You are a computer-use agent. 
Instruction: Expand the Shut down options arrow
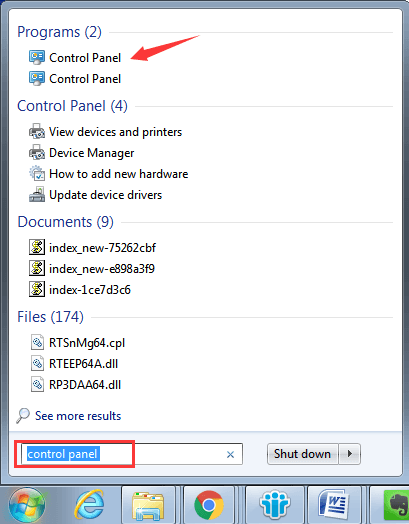coord(350,454)
